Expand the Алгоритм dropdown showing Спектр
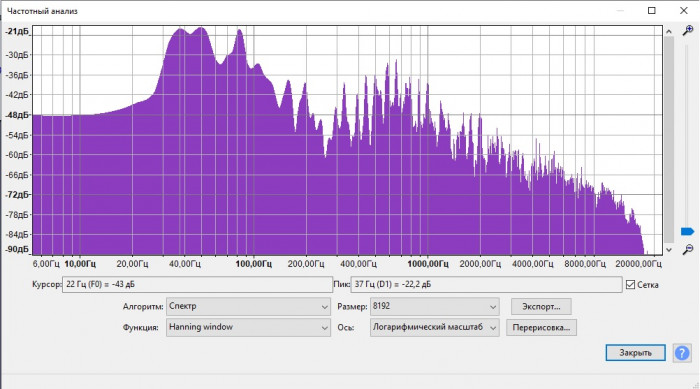The height and width of the screenshot is (389, 700). pos(248,307)
